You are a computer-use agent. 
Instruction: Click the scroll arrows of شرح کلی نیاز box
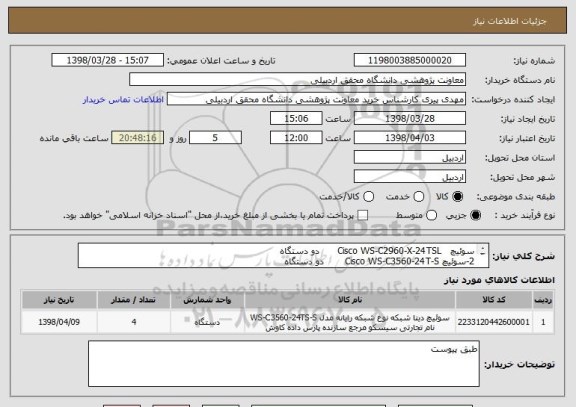coord(483,251)
